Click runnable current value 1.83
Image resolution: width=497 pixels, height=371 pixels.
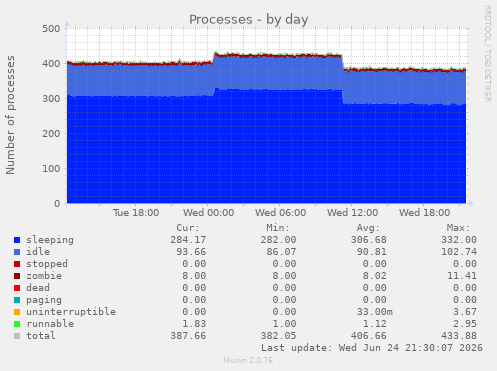point(194,324)
